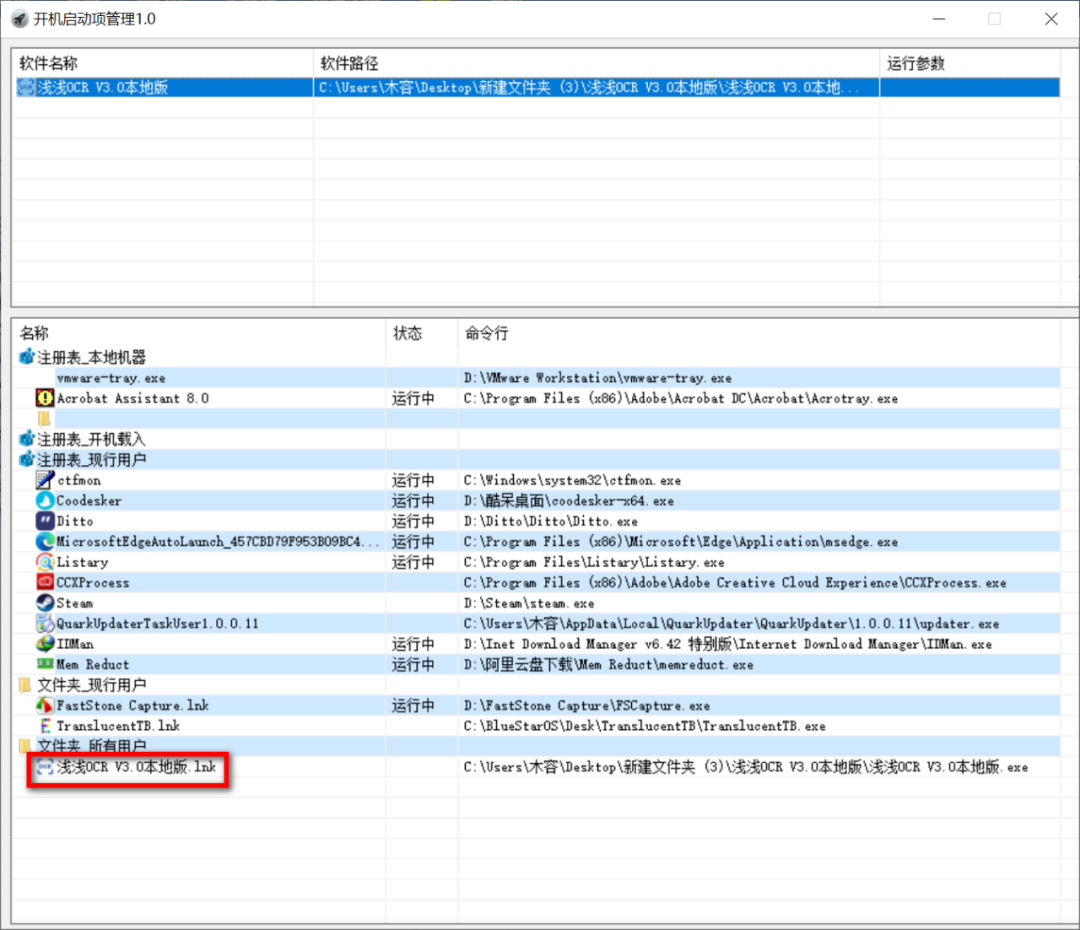Select the Acrobat Assistant 8.0 entry name

point(132,398)
